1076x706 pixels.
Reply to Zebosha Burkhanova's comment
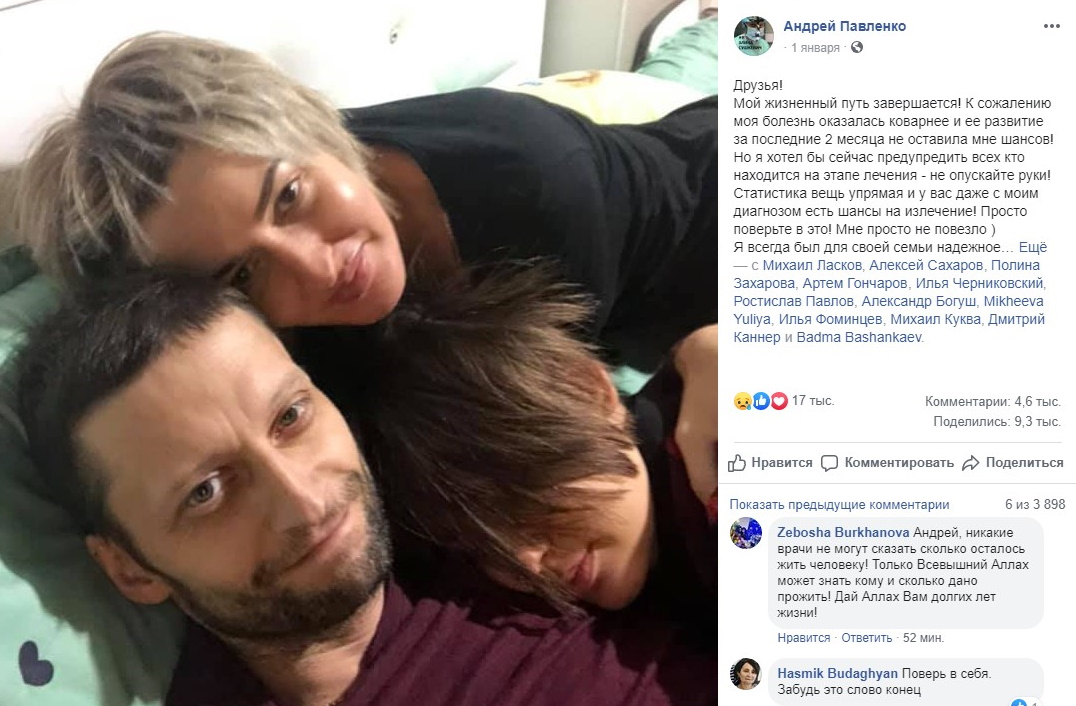pos(867,637)
